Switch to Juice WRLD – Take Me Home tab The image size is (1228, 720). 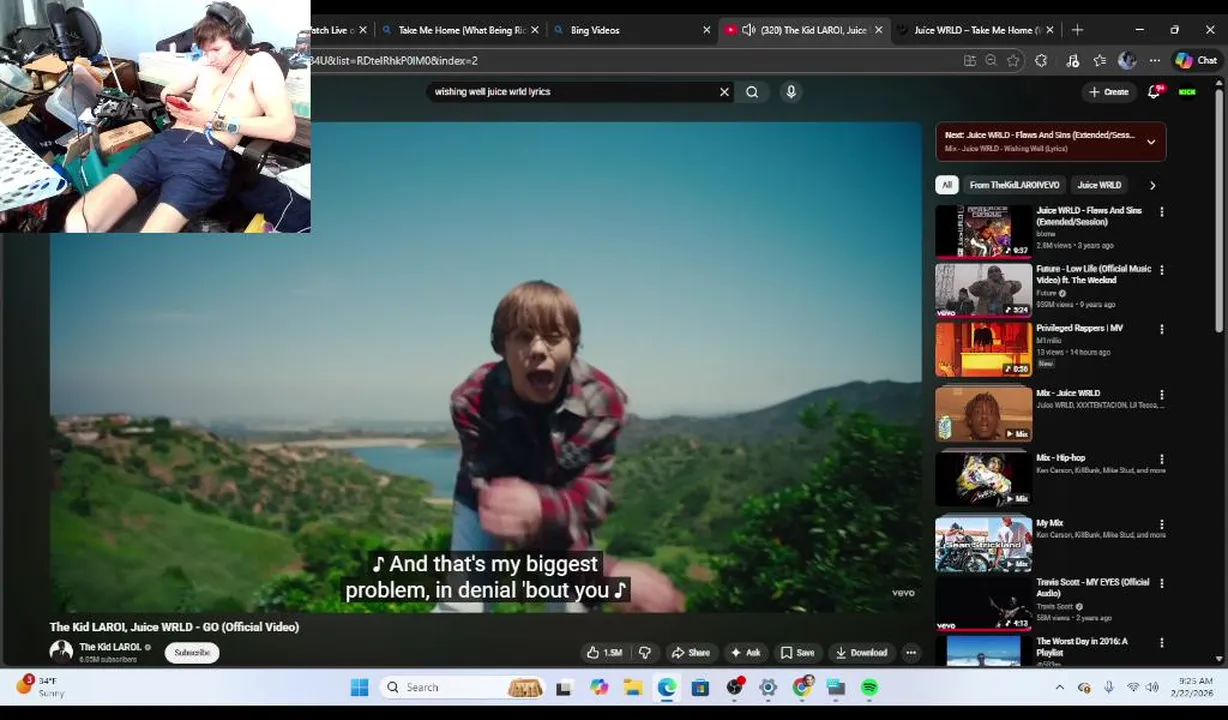pyautogui.click(x=977, y=30)
